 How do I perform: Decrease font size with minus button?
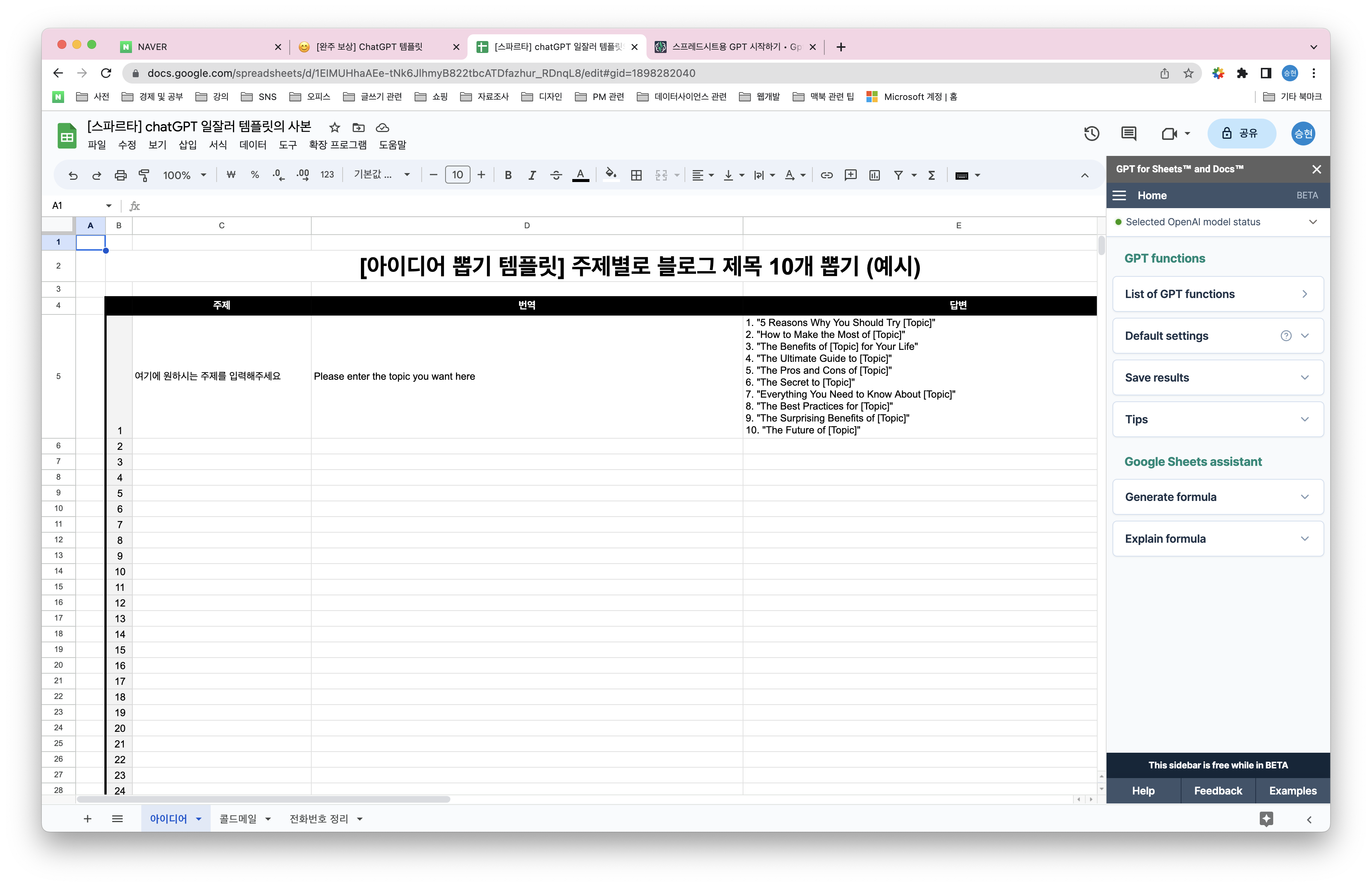[433, 175]
